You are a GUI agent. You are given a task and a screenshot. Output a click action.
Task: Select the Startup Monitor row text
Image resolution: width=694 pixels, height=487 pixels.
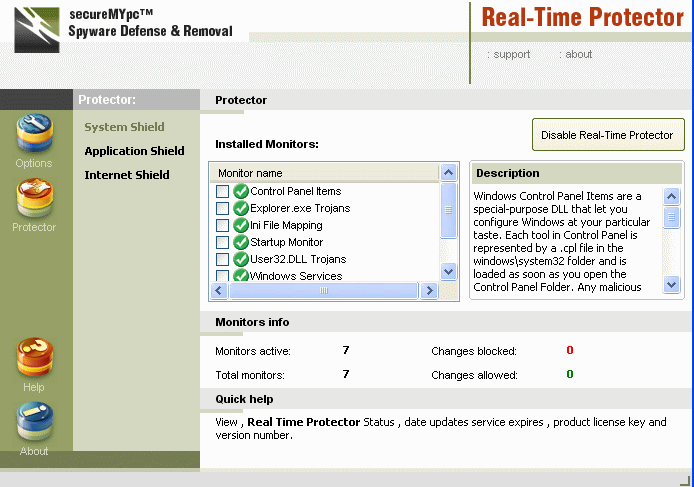[x=287, y=242]
